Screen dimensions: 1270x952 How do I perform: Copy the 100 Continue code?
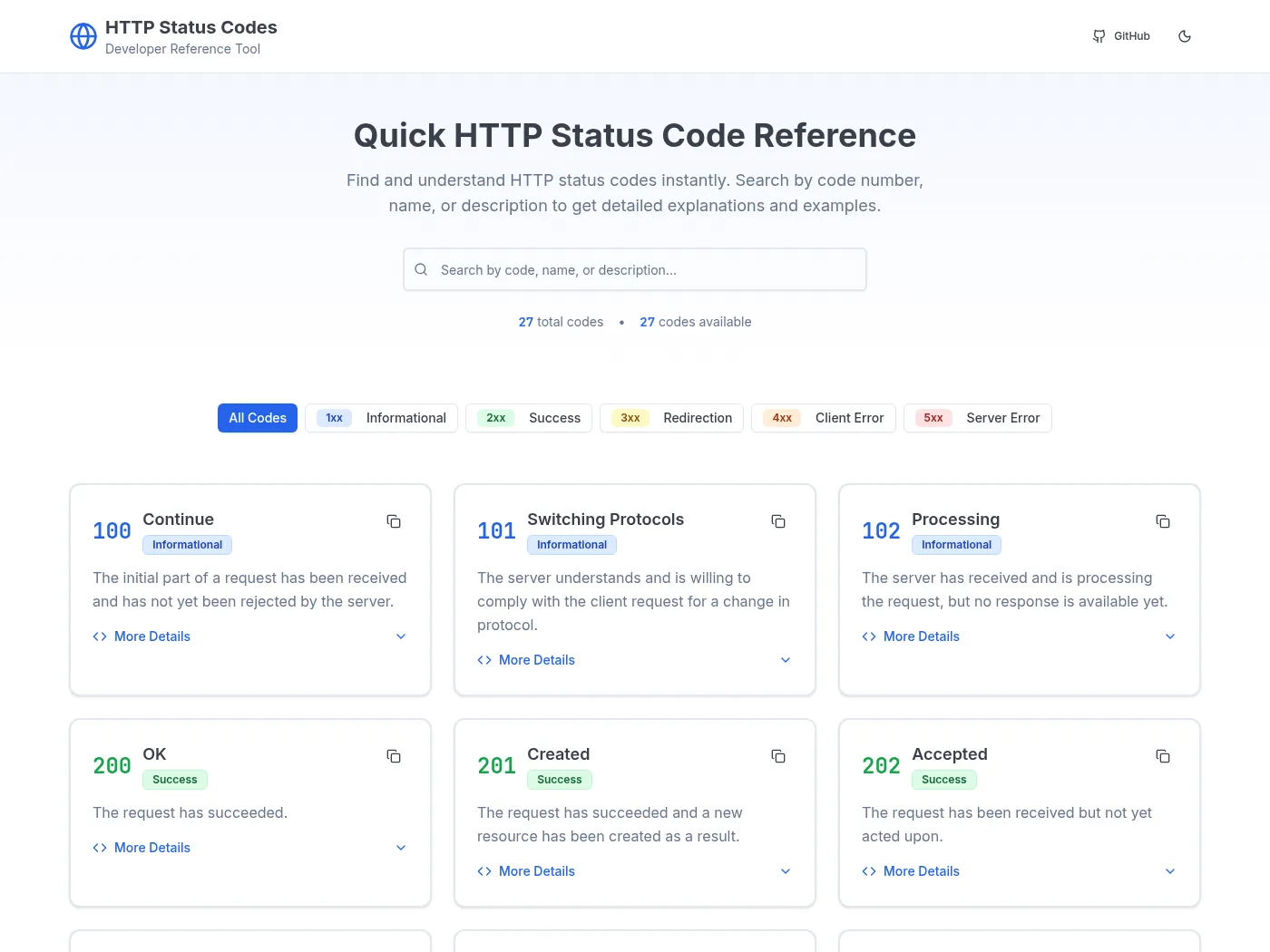coord(394,521)
